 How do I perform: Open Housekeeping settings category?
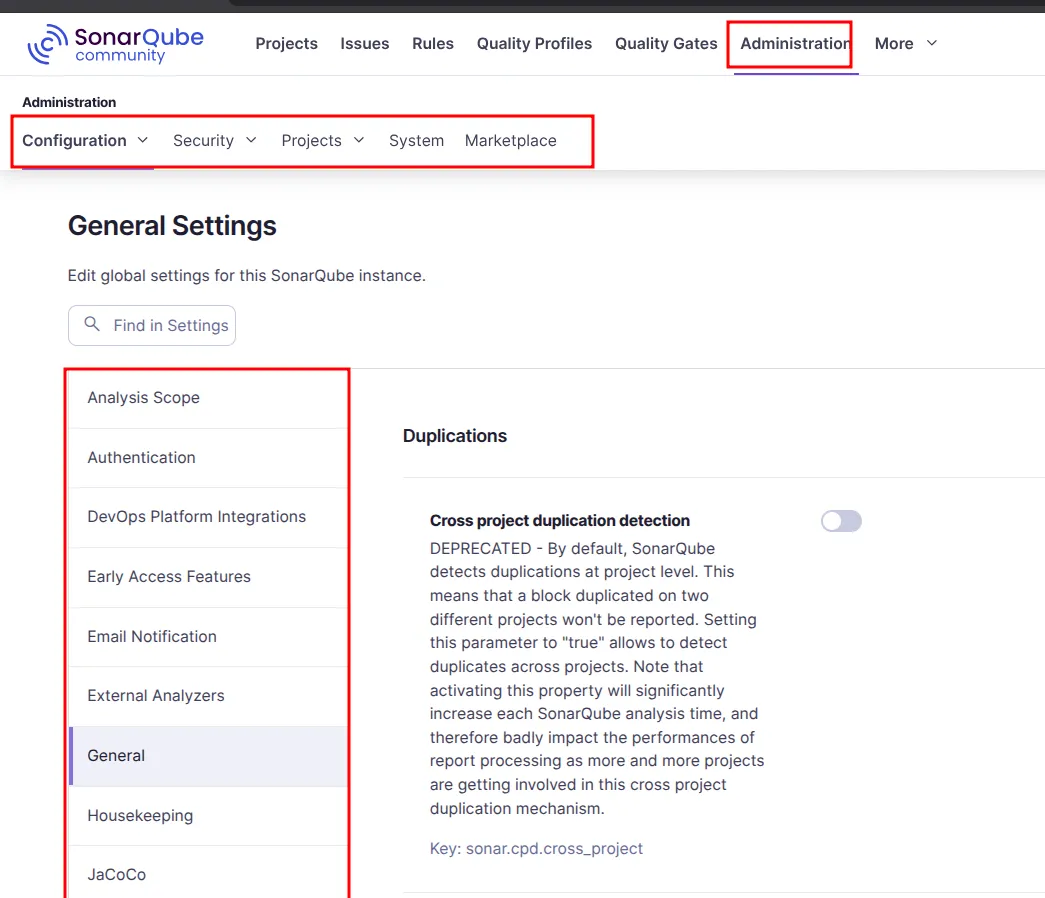click(209, 816)
